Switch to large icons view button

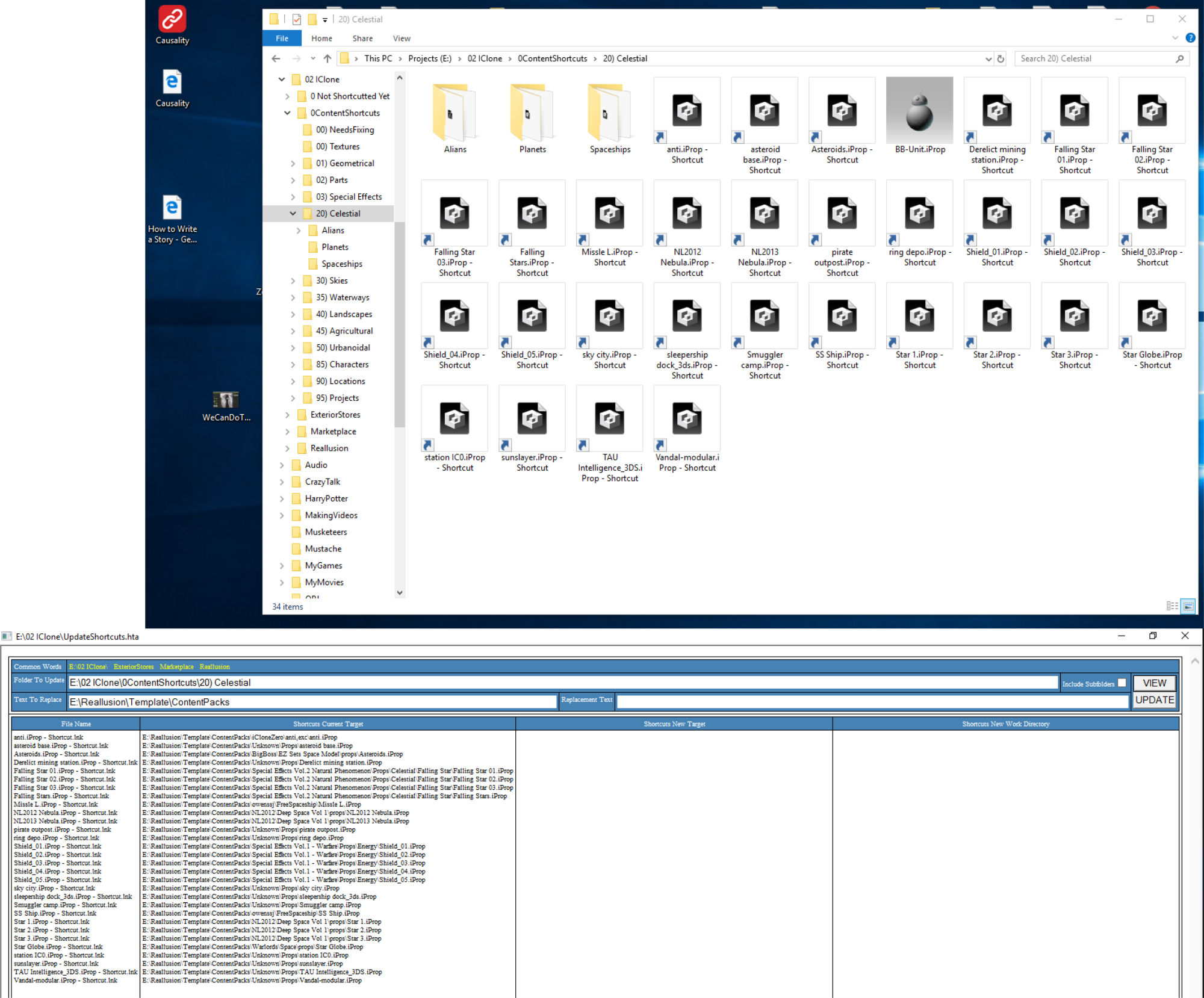pyautogui.click(x=1188, y=606)
